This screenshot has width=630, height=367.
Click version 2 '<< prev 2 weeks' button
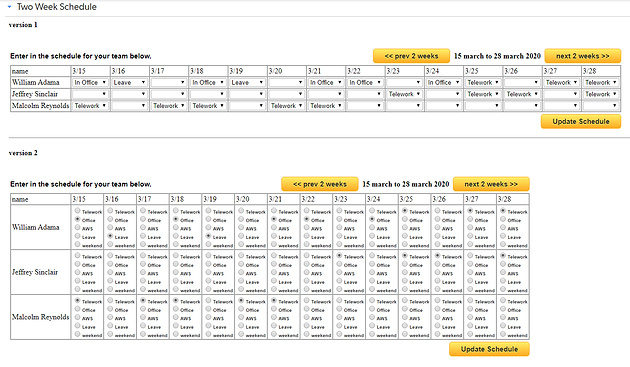(320, 184)
